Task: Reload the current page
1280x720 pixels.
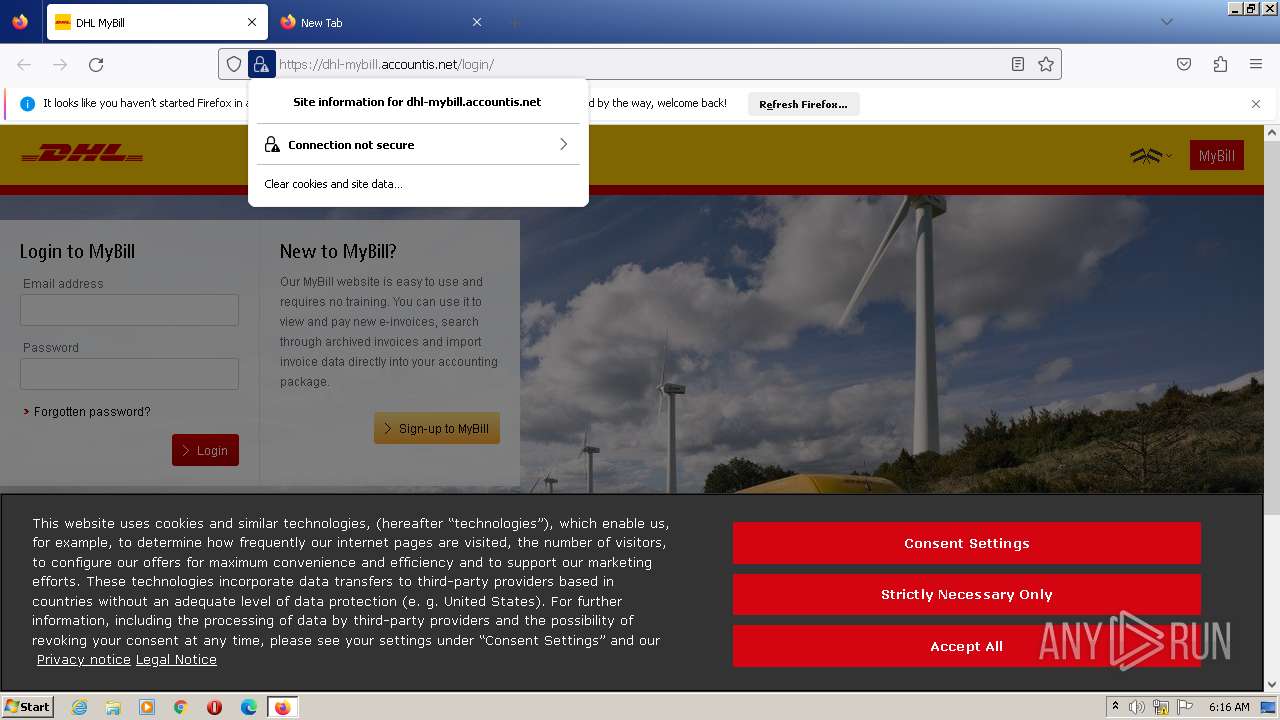Action: coord(96,64)
